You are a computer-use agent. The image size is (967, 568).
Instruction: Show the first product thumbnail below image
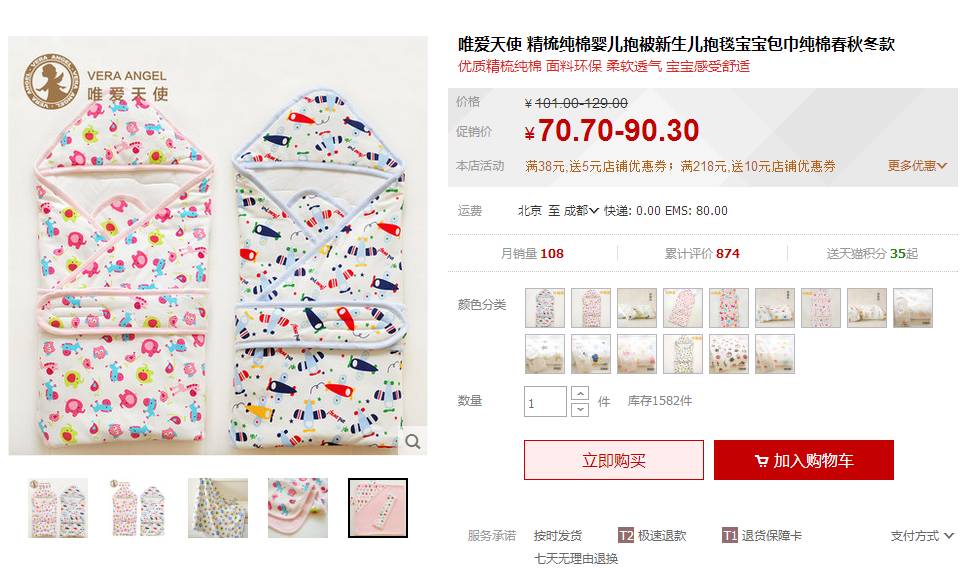pos(58,508)
